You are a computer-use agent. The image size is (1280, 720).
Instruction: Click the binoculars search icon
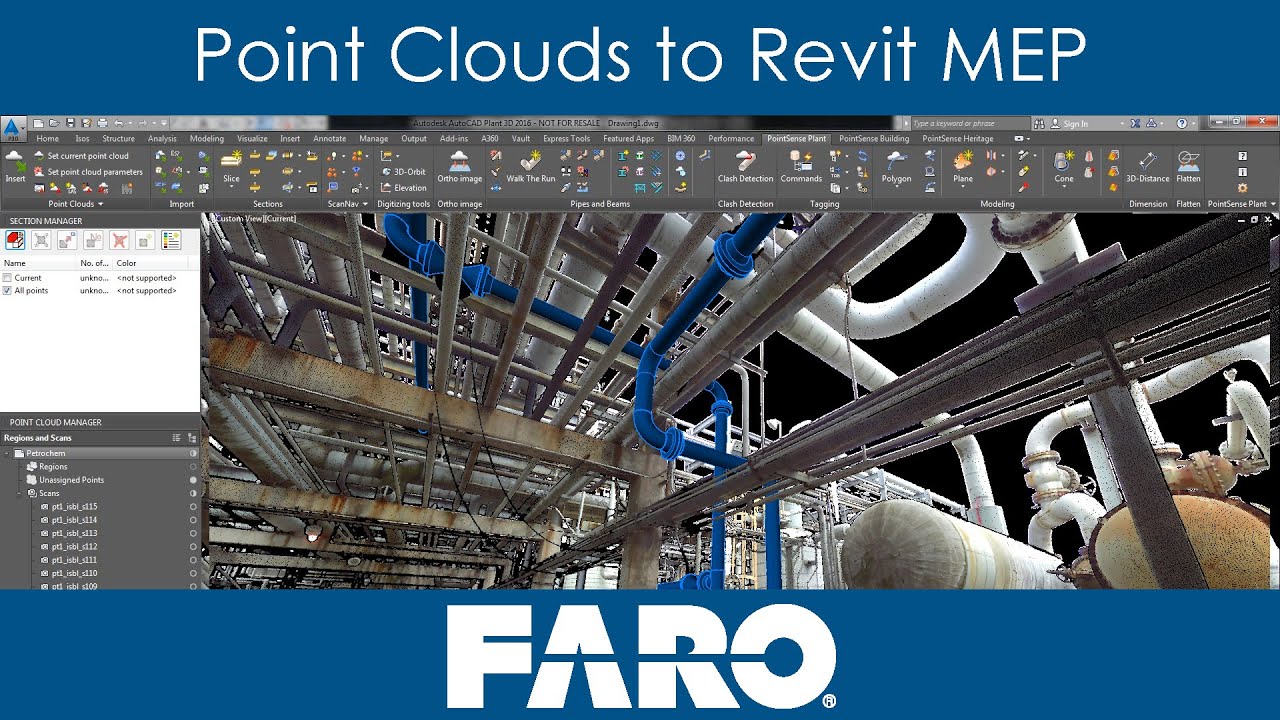[x=1039, y=123]
